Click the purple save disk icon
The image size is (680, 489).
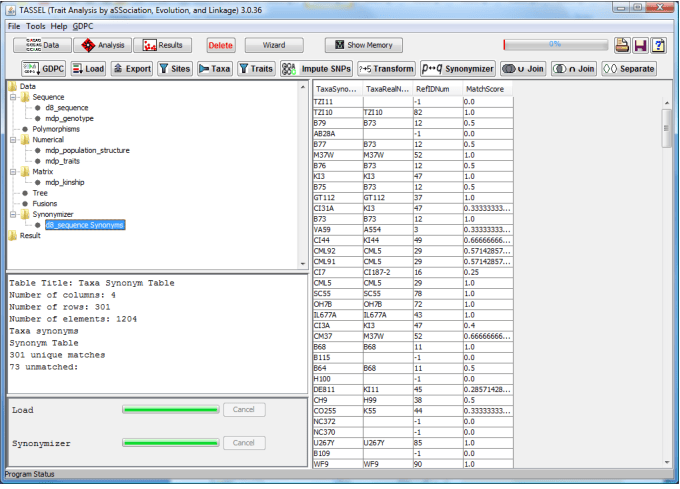pos(641,45)
